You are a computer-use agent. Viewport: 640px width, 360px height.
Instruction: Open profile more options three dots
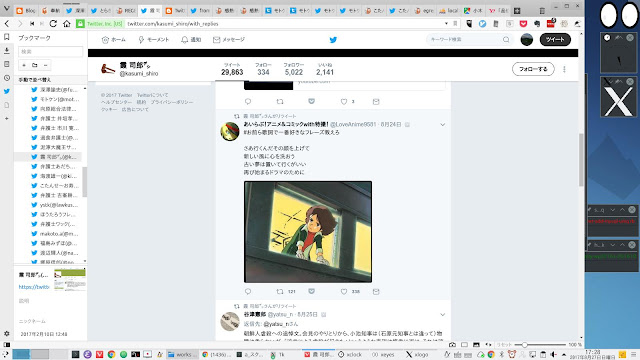[564, 69]
